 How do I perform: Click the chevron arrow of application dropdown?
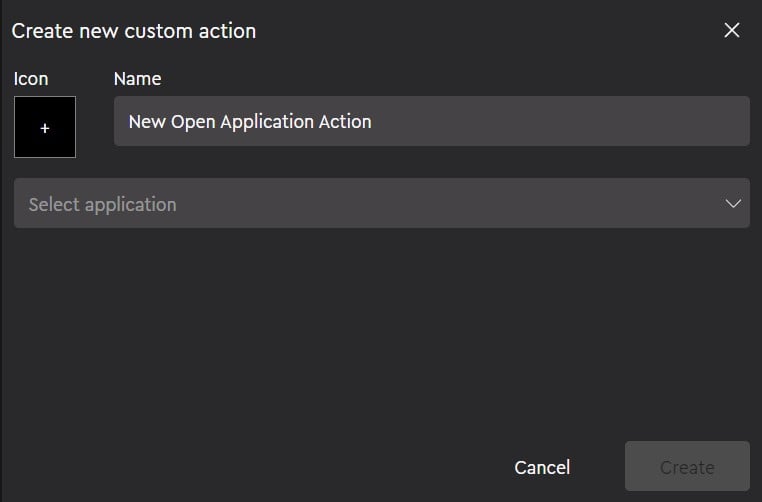pyautogui.click(x=733, y=203)
